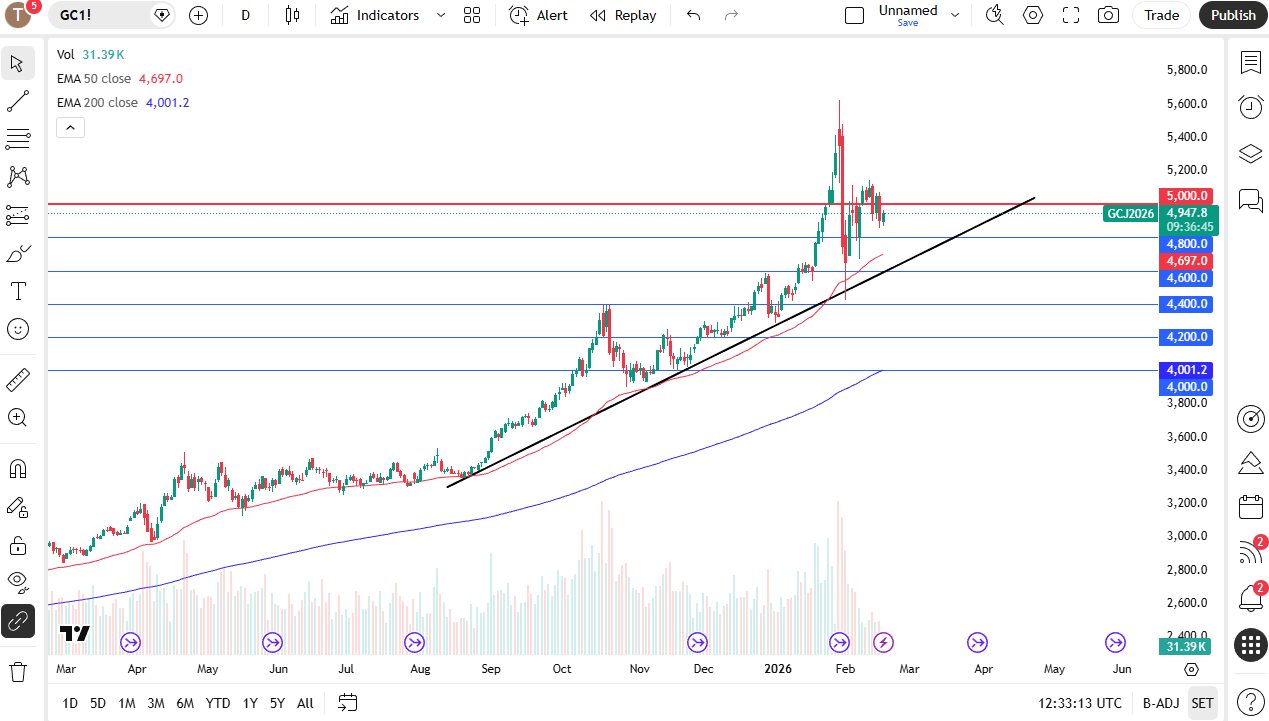Screen dimensions: 1269x721
Task: Choose the chart layout square icon
Action: click(x=854, y=15)
